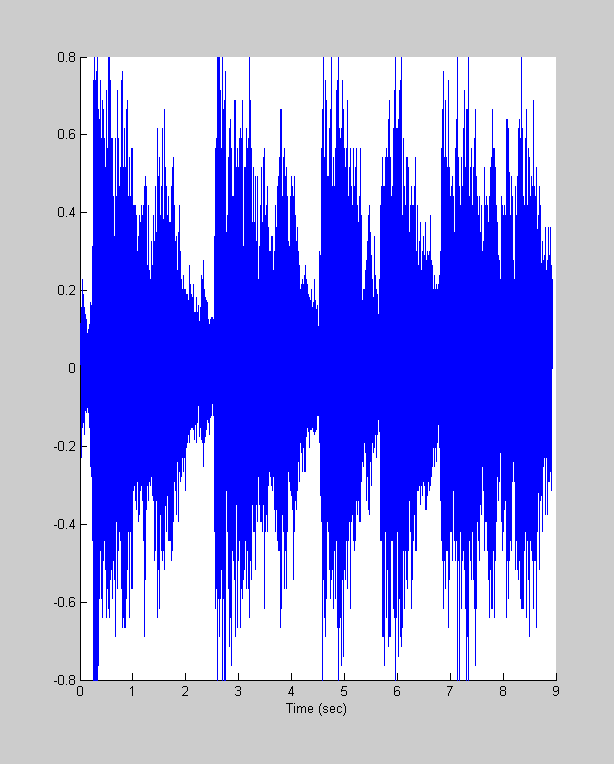This screenshot has width=614, height=764.
Task: Click the x-axis tick label 9
Action: pos(556,691)
